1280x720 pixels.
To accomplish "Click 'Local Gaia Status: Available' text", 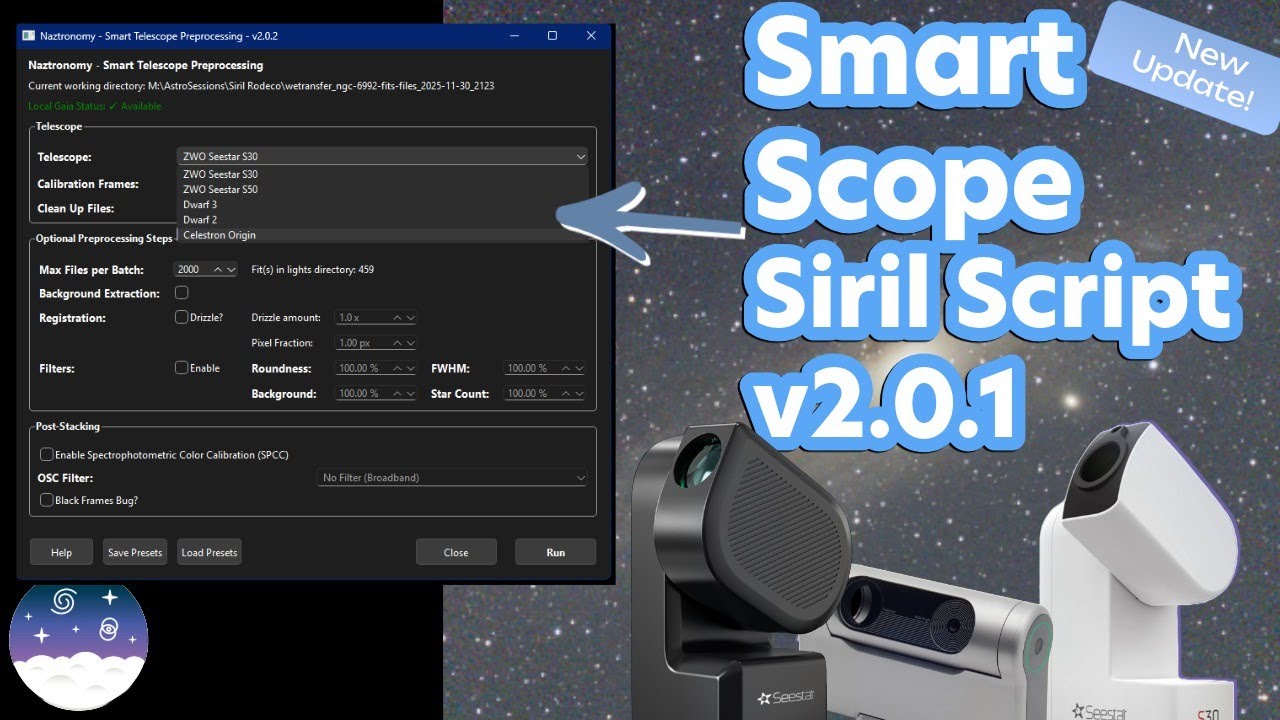I will coord(95,106).
